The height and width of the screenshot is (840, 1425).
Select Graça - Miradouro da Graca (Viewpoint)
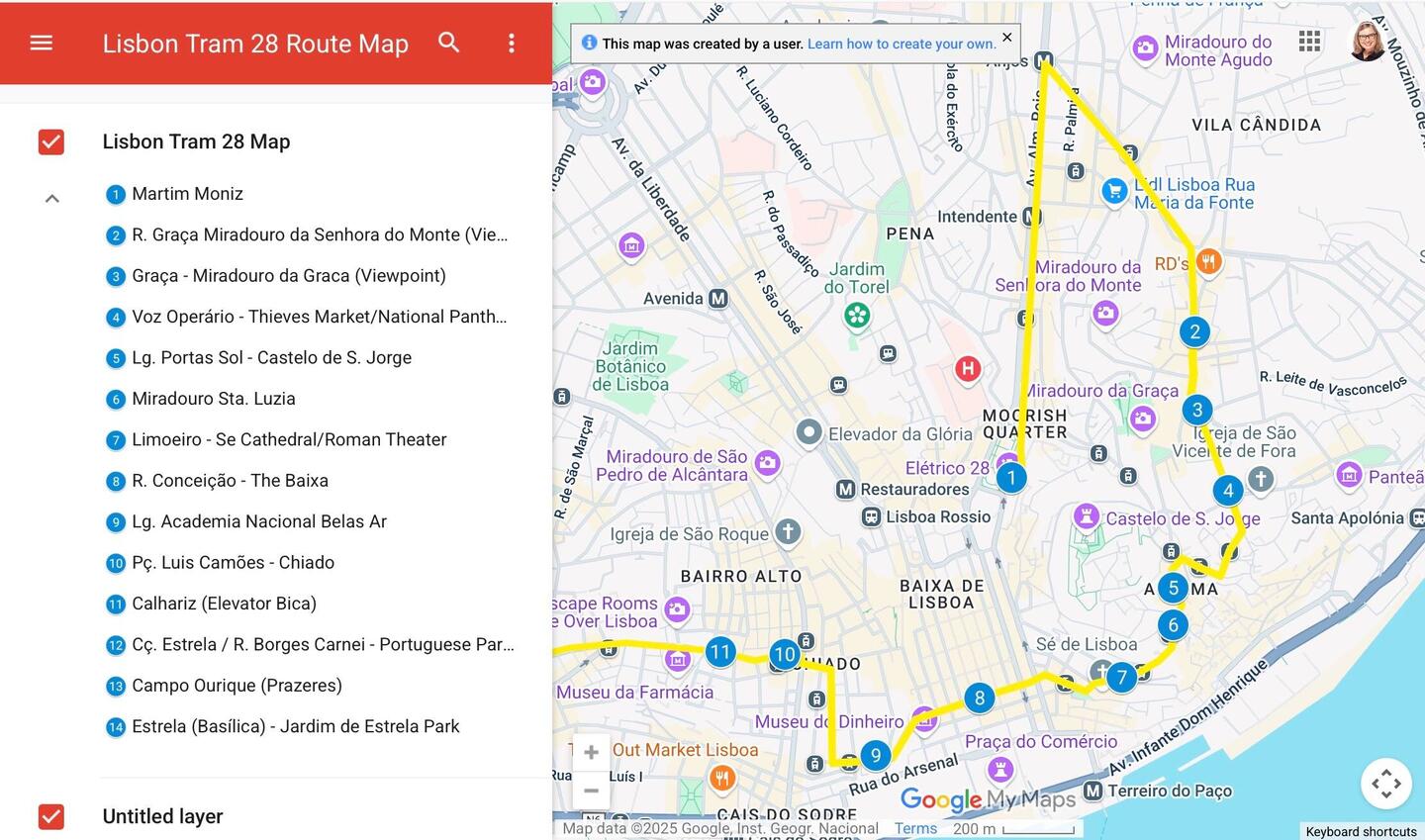point(275,276)
